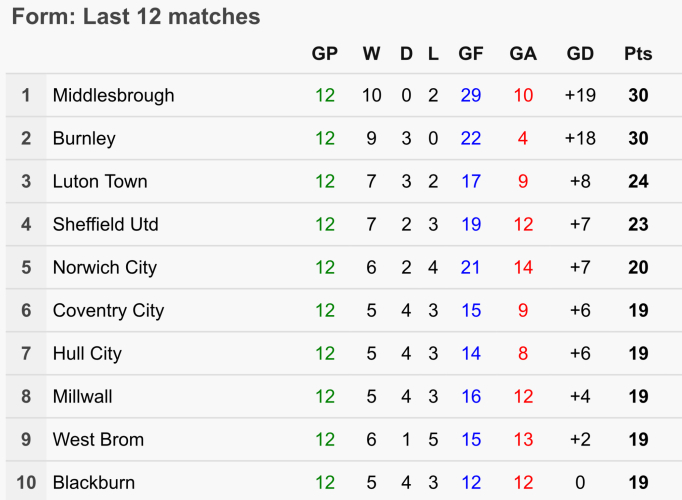The image size is (682, 500).
Task: Select Blackburn in the form table
Action: [x=93, y=483]
